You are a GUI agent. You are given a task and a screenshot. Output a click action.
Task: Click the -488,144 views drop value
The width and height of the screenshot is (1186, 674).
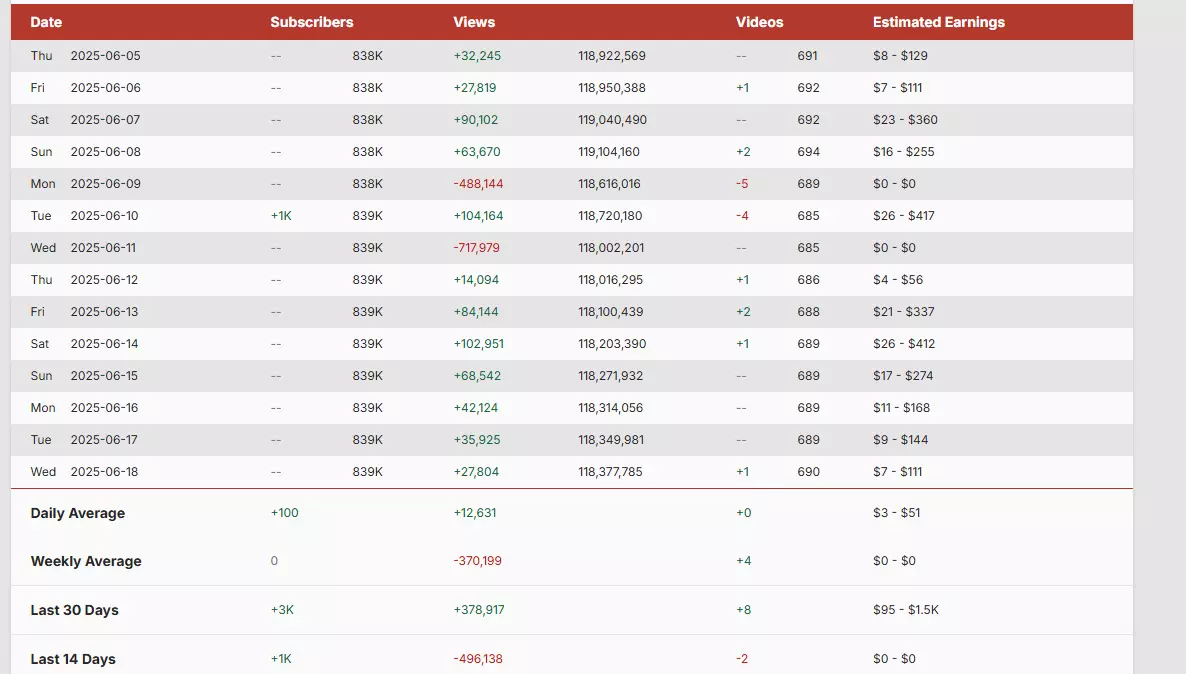[x=479, y=184]
